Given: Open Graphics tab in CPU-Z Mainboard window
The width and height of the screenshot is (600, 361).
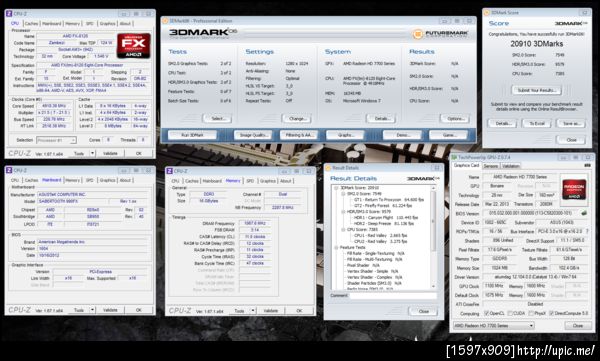Looking at the screenshot, I should (x=108, y=180).
